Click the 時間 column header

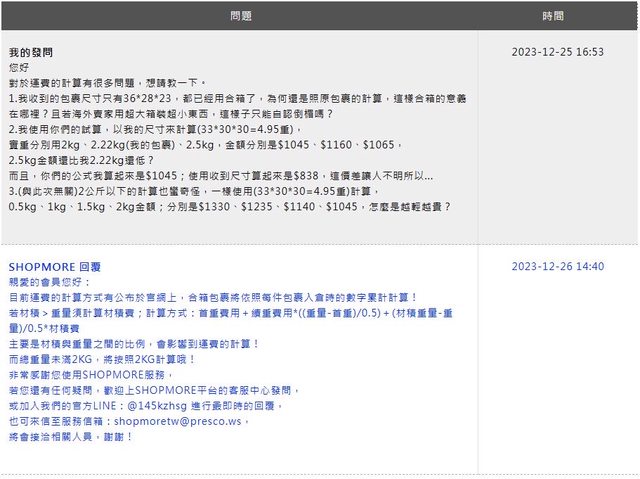[553, 16]
